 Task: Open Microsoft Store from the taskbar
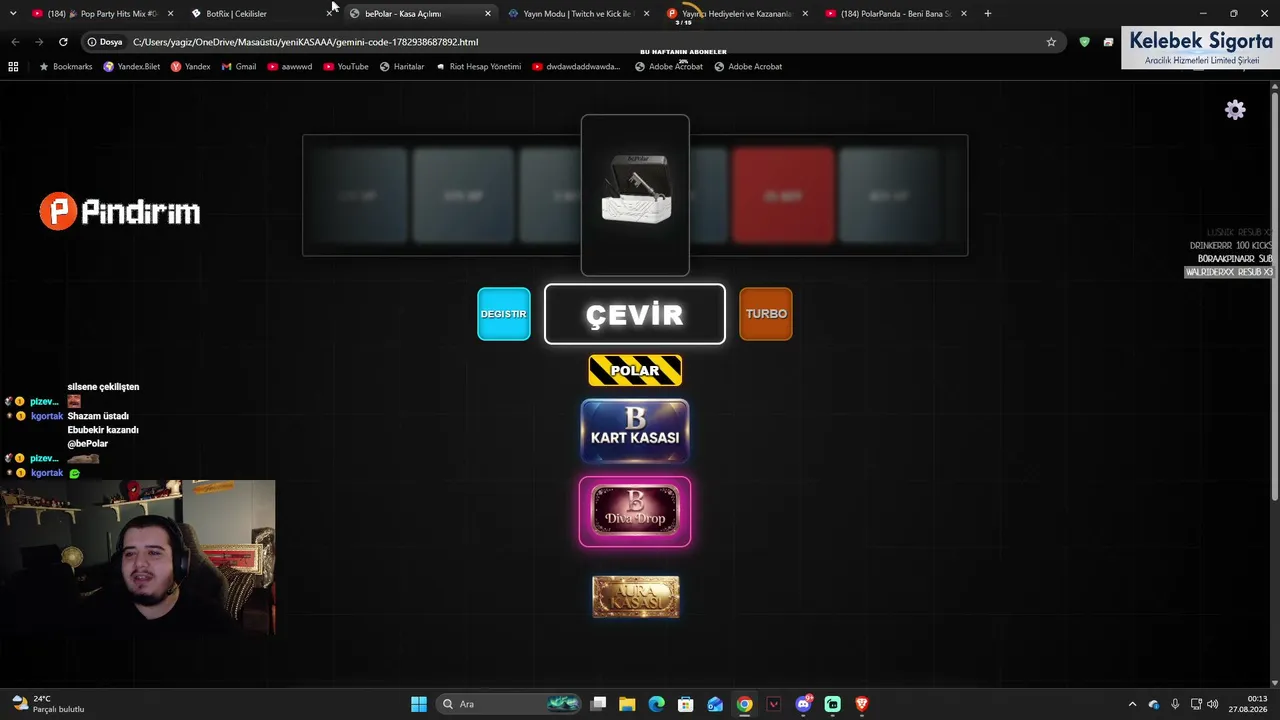685,704
